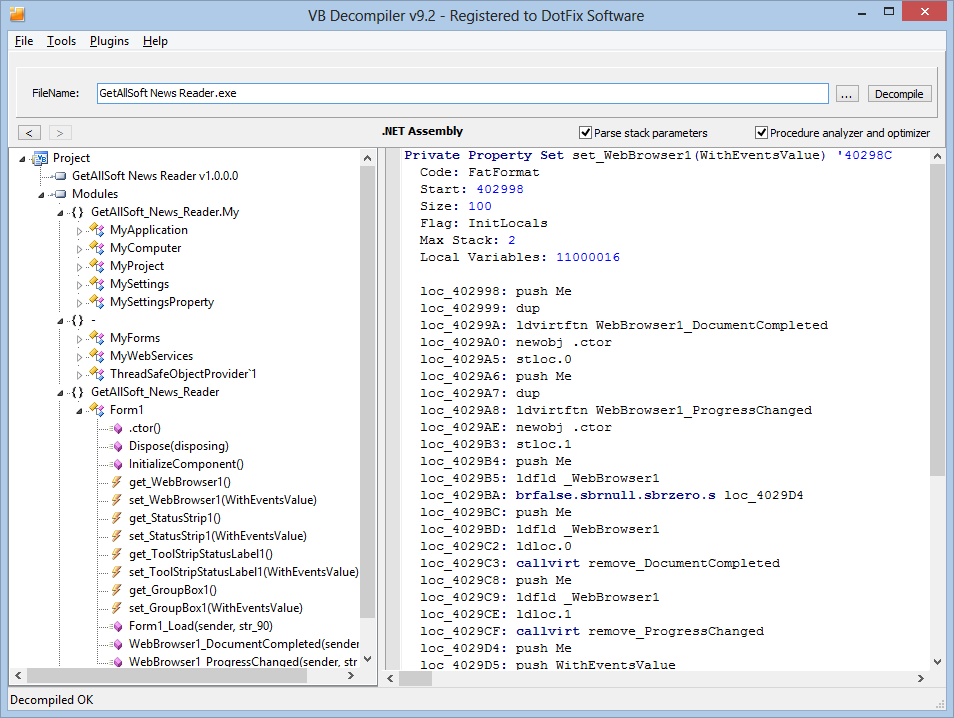
Task: Select the Project root node icon
Action: (x=41, y=158)
